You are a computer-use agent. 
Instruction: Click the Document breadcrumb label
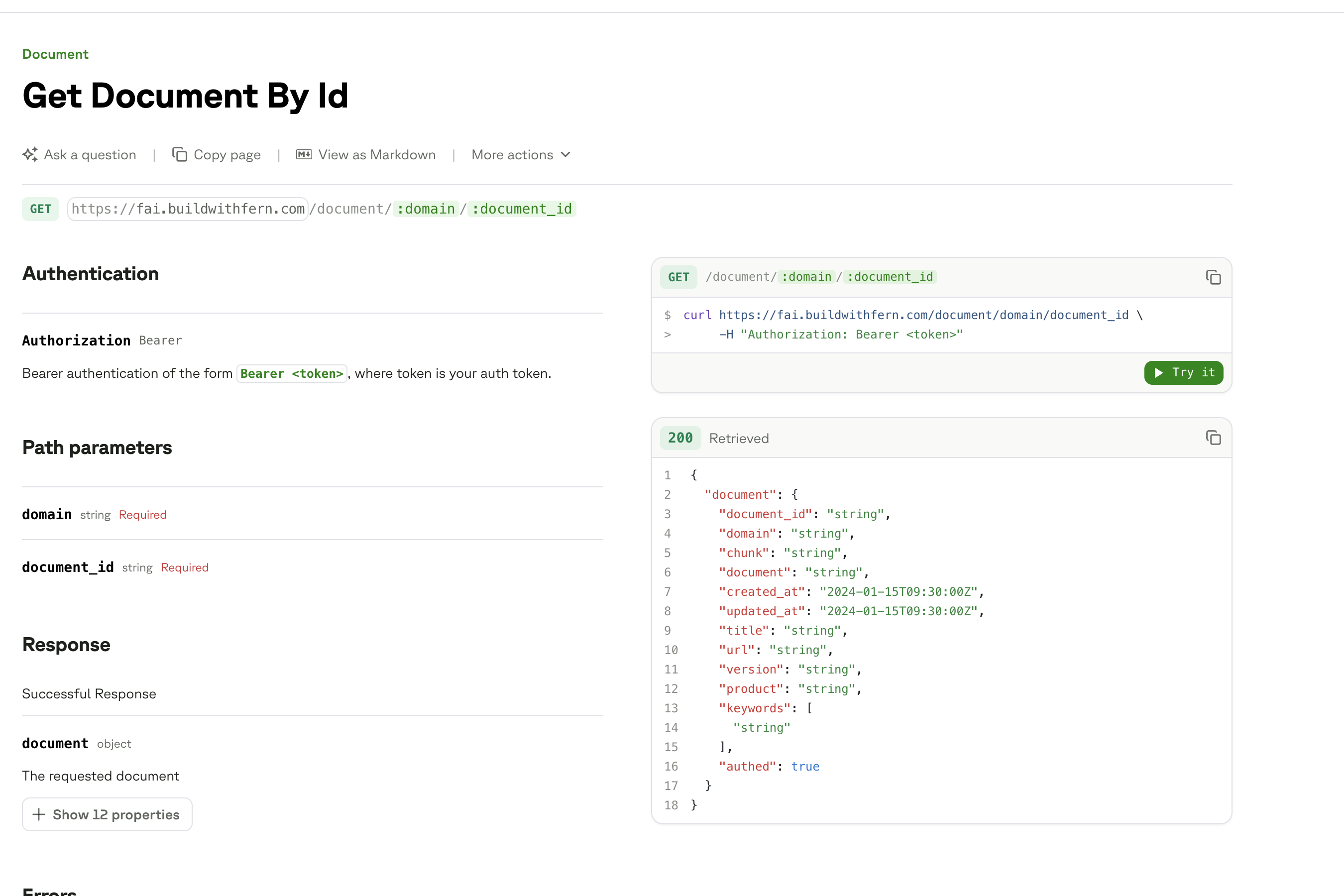click(55, 54)
